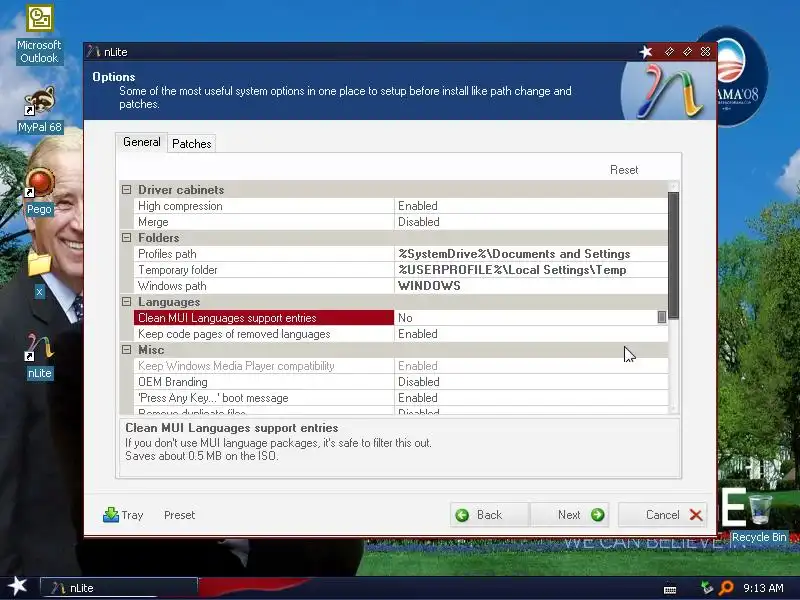Click the nLite taskbar button
800x600 pixels.
[118, 588]
